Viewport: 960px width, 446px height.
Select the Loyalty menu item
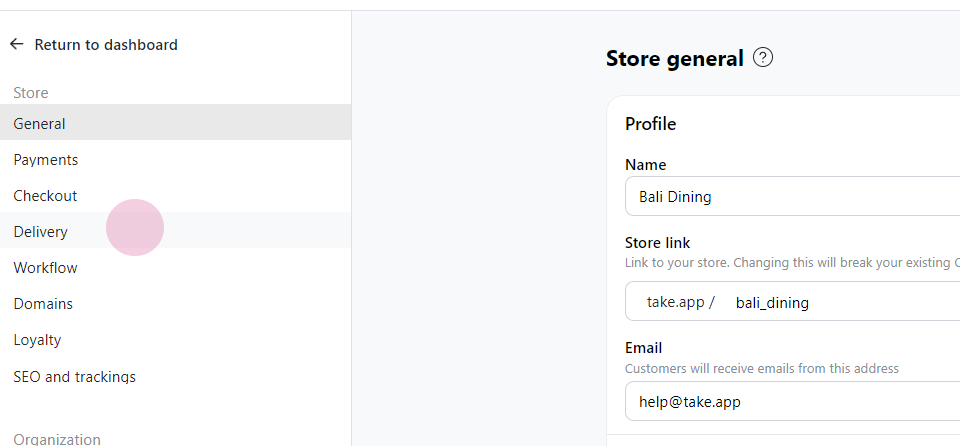click(176, 340)
